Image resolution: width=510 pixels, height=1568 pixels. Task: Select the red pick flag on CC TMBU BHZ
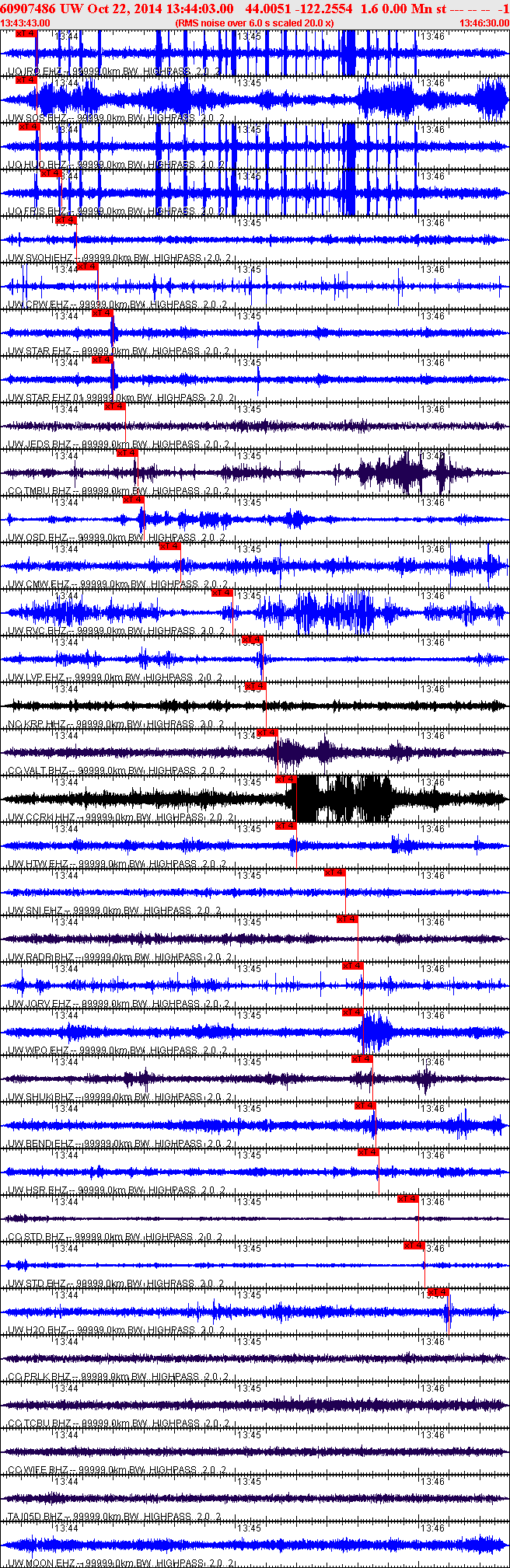pos(127,453)
